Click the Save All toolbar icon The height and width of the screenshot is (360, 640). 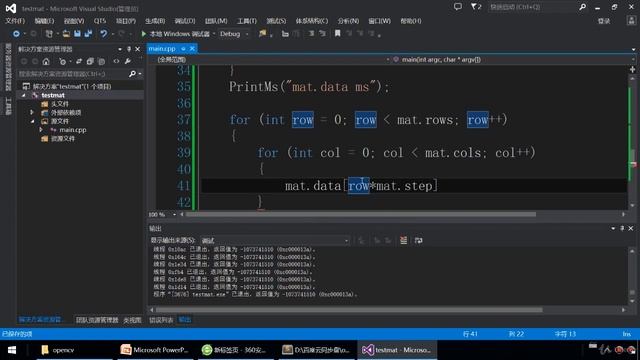(x=88, y=34)
